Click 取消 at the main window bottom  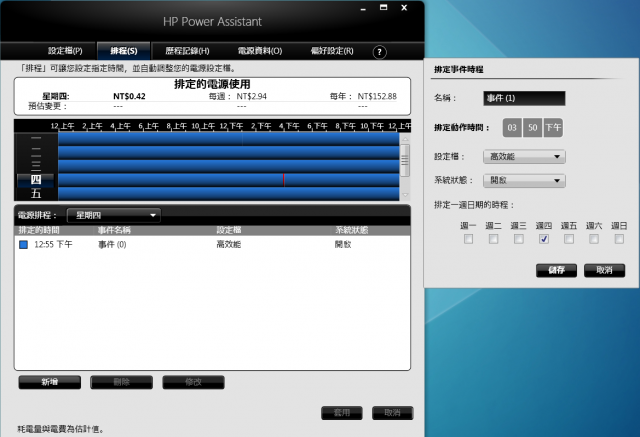point(393,413)
